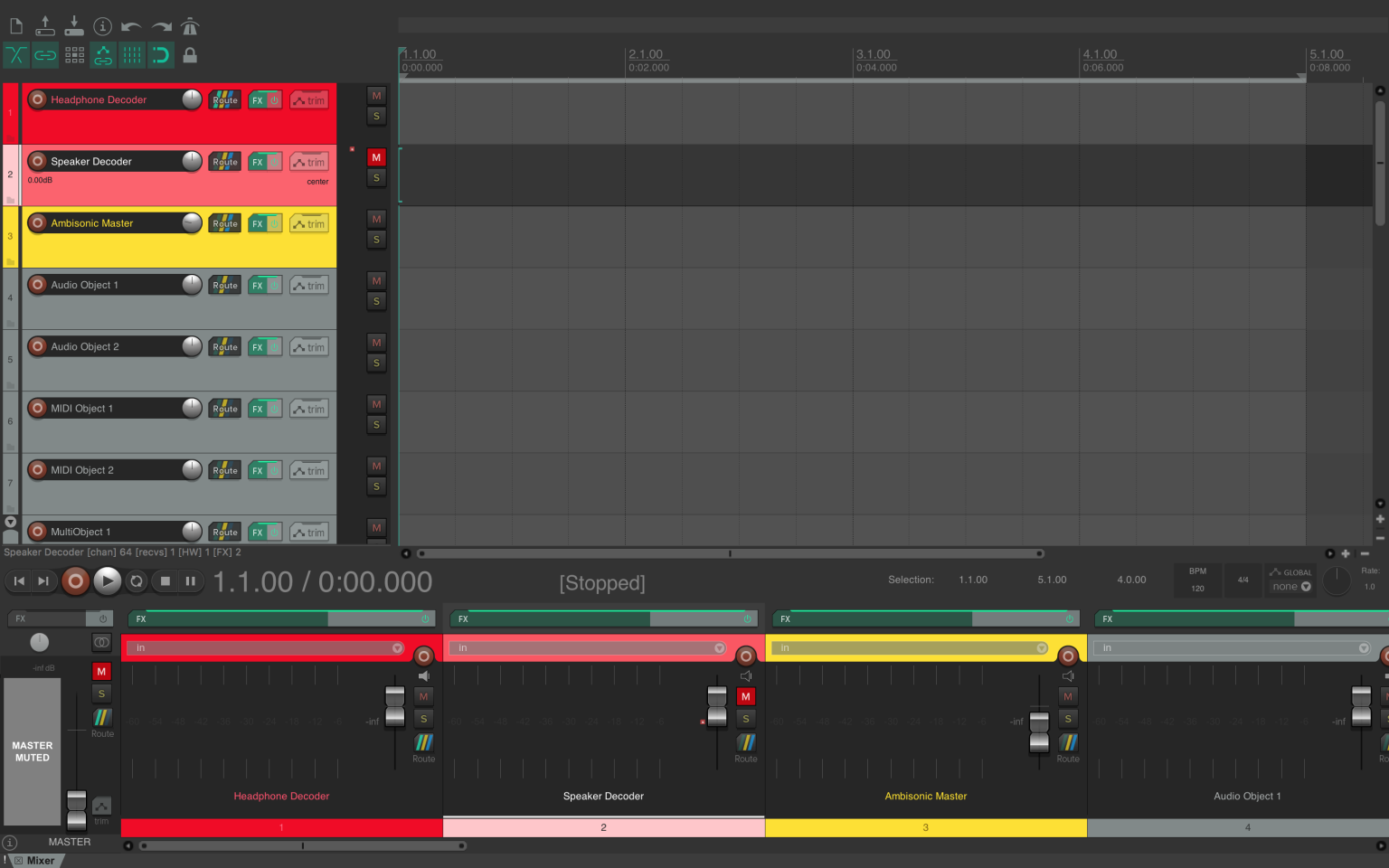
Task: Click the horizontal scrollbar below the arrange view
Action: click(x=729, y=553)
